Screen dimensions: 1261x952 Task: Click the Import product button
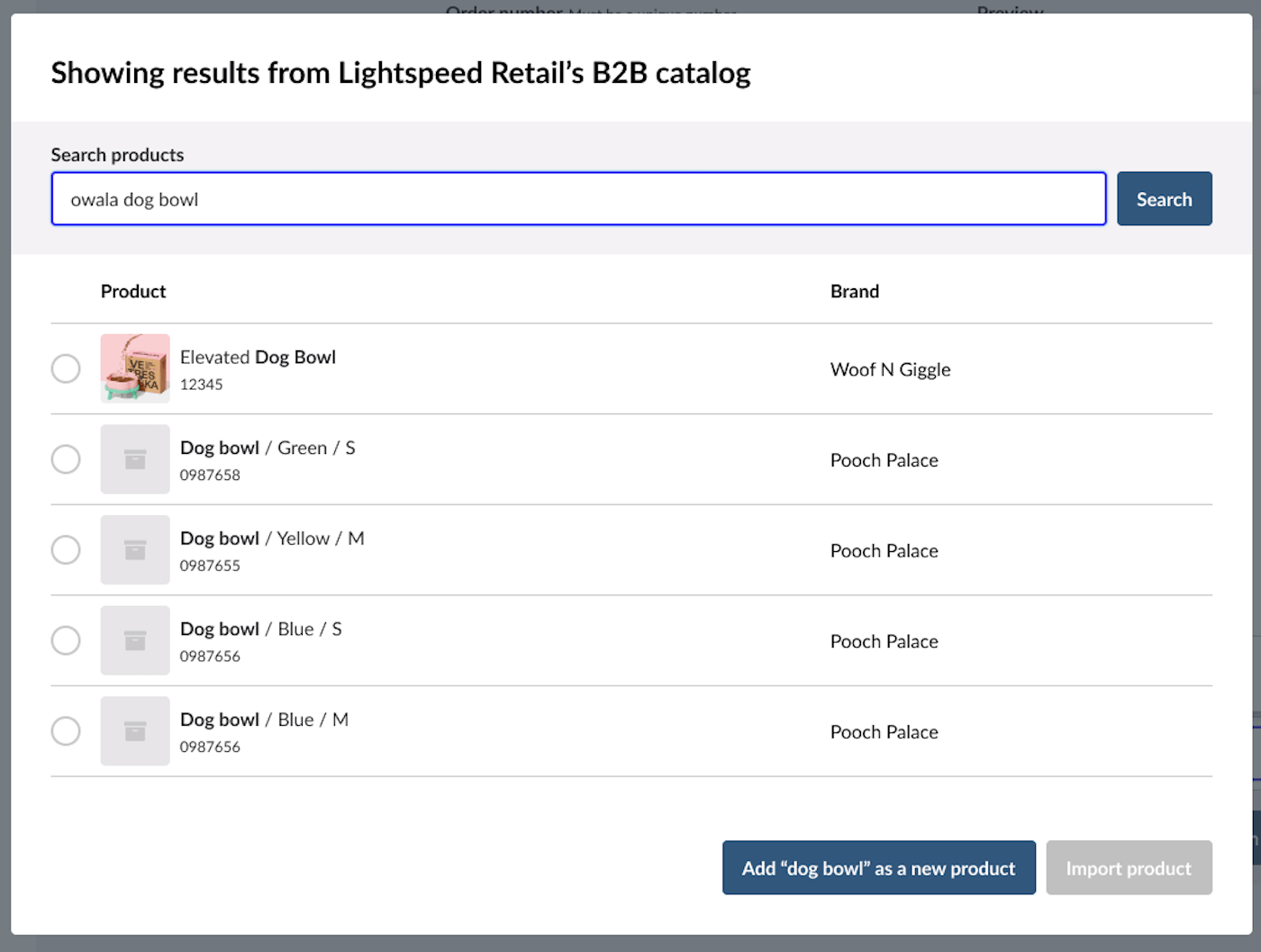click(x=1129, y=868)
